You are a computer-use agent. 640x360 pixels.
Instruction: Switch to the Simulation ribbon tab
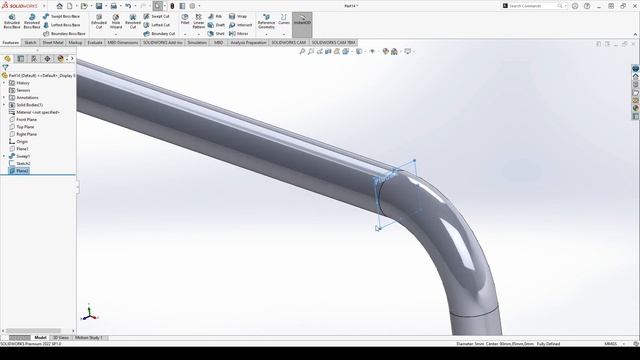197,42
